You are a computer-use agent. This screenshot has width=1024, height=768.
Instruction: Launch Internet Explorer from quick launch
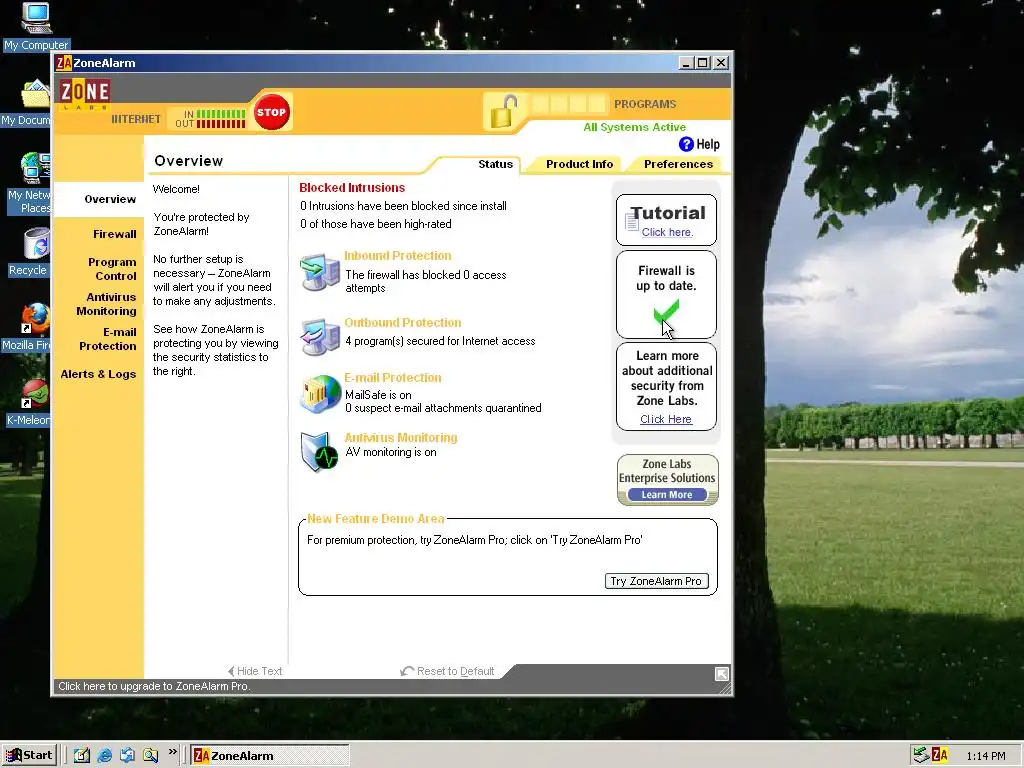[x=104, y=755]
